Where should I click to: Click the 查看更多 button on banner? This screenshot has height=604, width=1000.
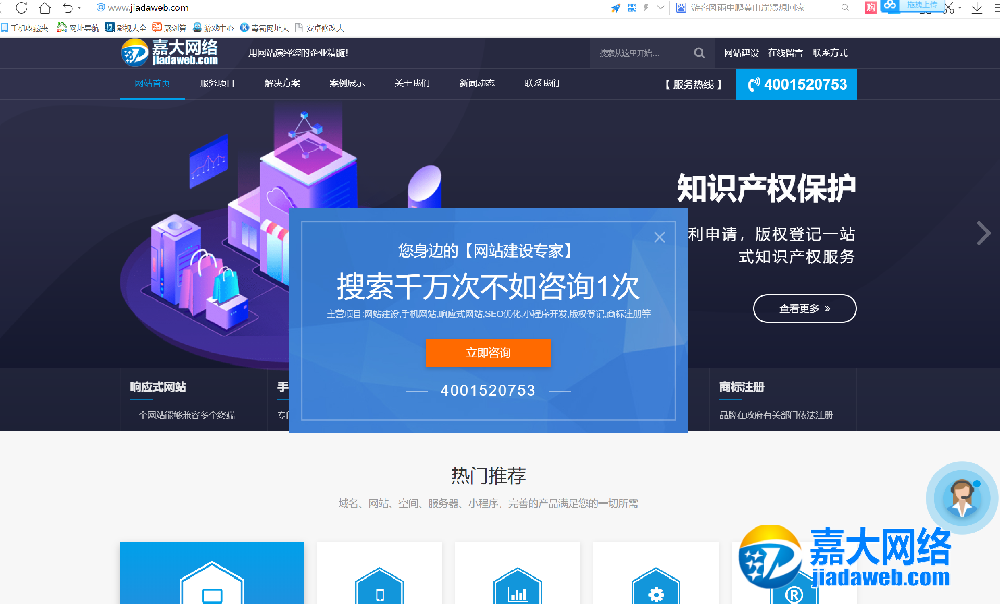(804, 309)
